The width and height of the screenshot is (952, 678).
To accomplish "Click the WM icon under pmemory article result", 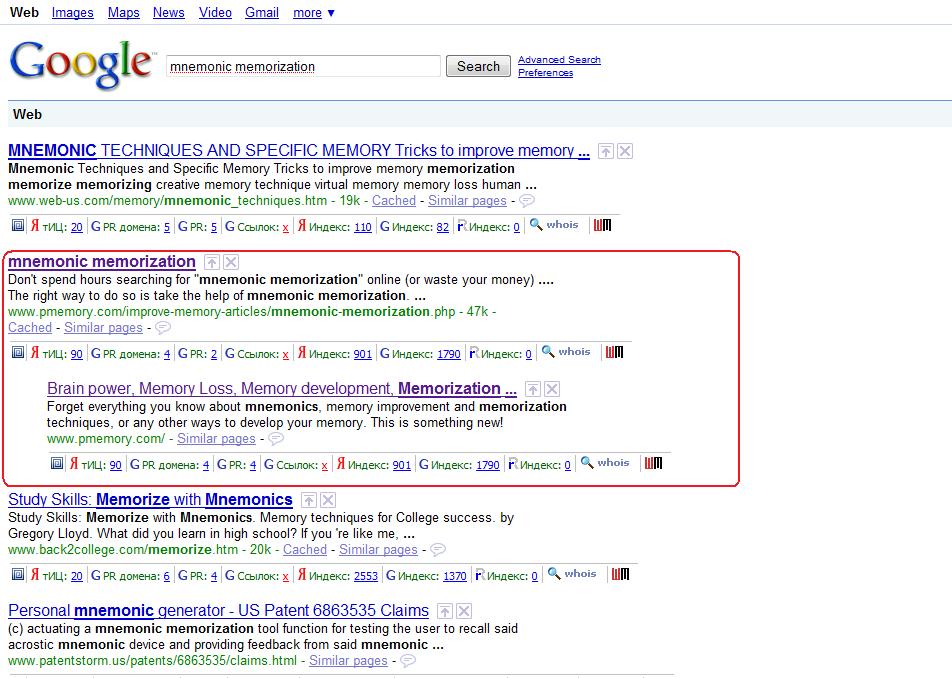I will point(614,352).
